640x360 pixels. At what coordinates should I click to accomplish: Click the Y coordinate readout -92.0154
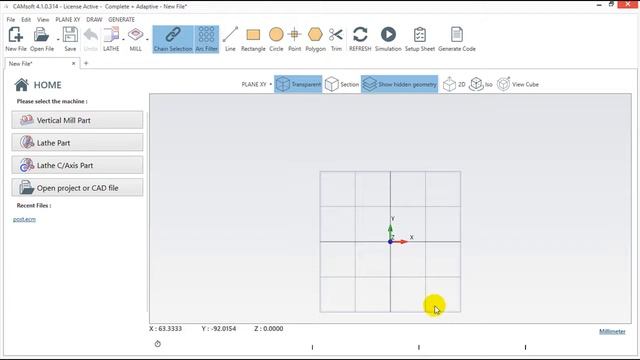click(219, 329)
